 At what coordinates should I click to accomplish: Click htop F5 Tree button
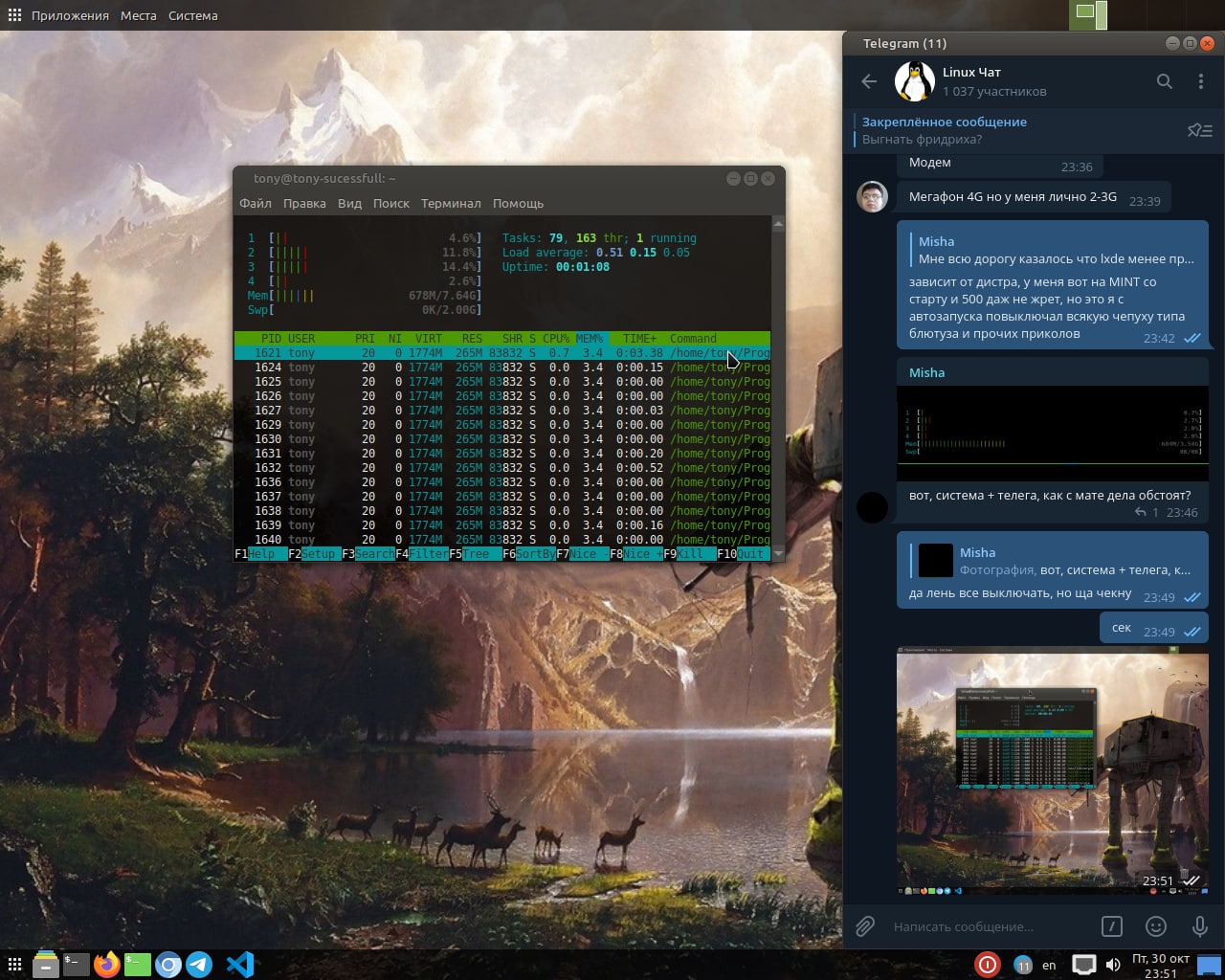click(476, 554)
